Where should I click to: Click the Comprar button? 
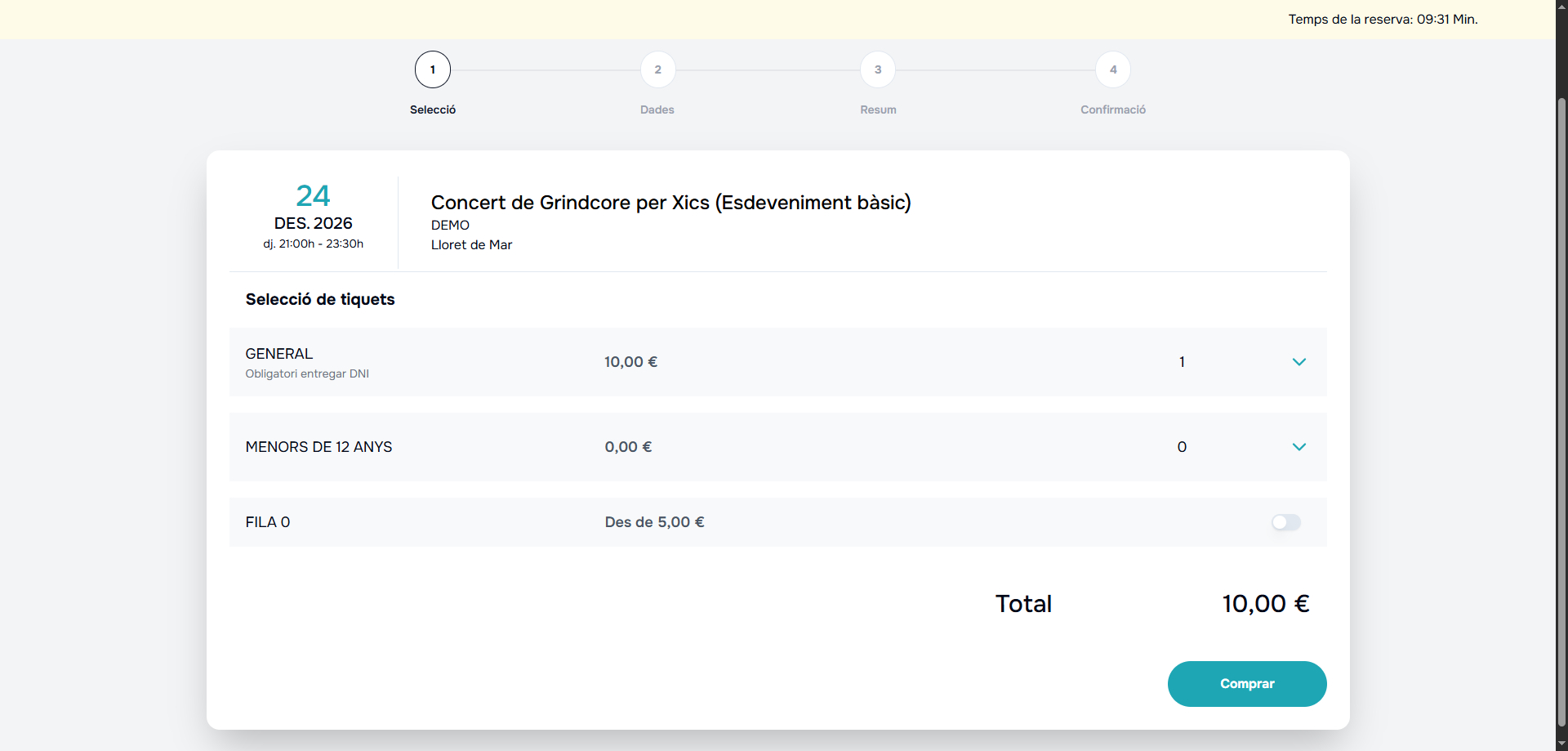[1247, 683]
